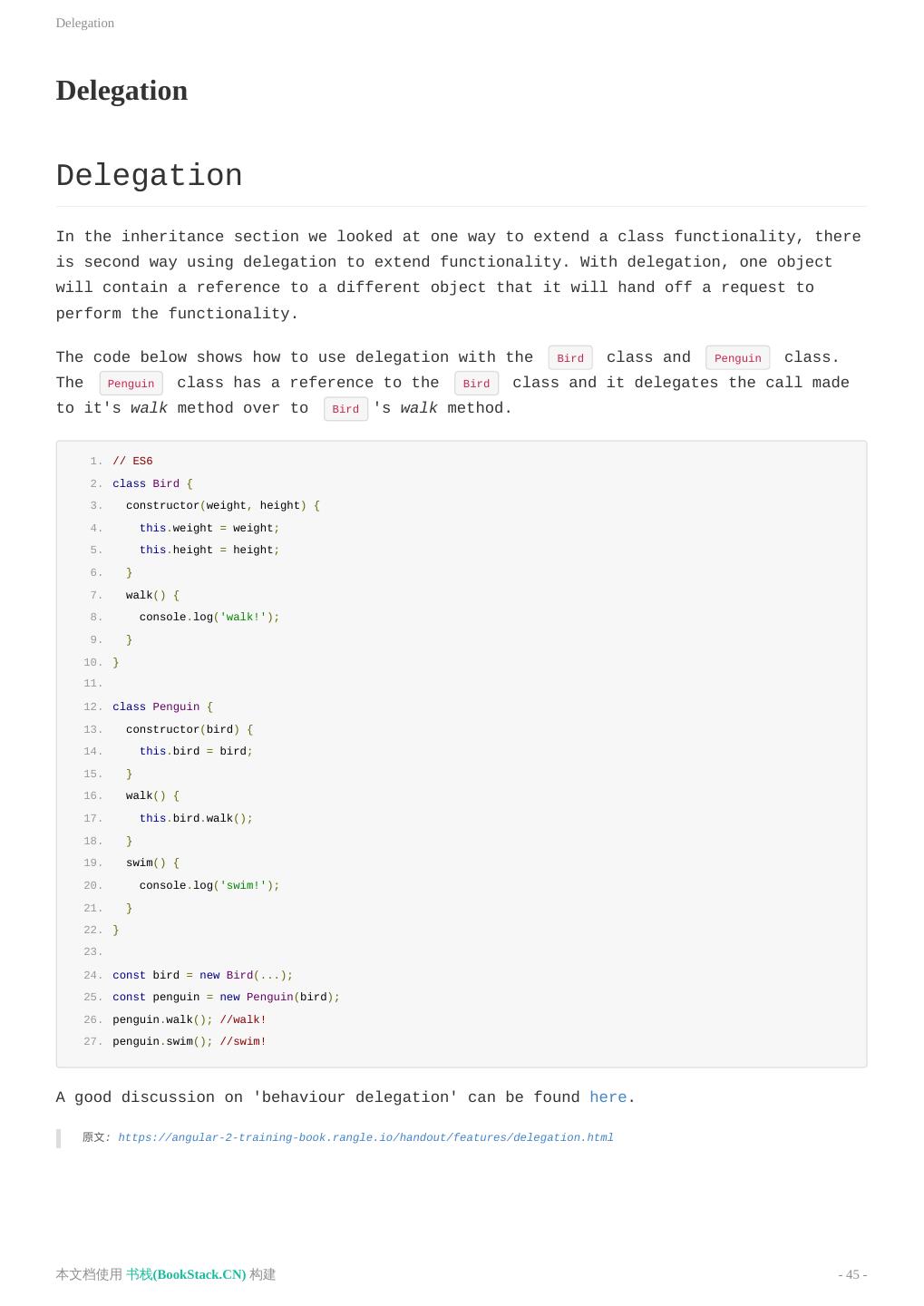Click the page number '- 45 -'
This screenshot has height=1306, width=924.
[852, 1274]
